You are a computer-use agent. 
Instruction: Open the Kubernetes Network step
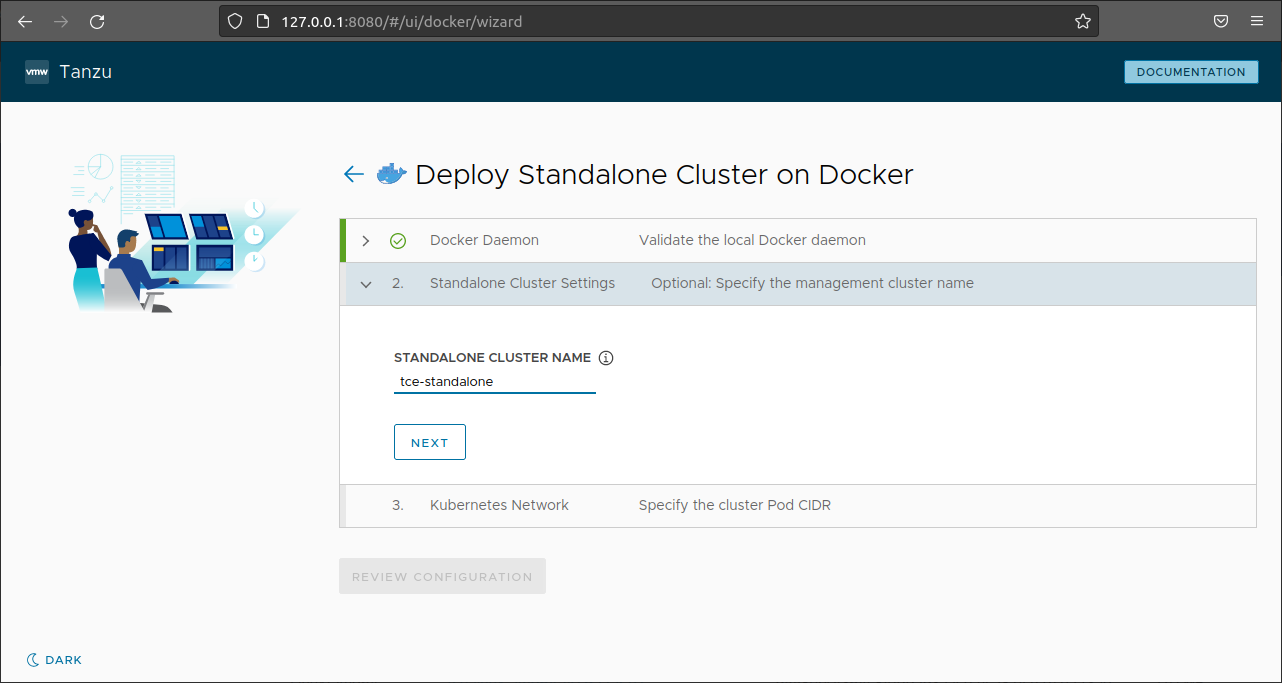[x=798, y=506]
